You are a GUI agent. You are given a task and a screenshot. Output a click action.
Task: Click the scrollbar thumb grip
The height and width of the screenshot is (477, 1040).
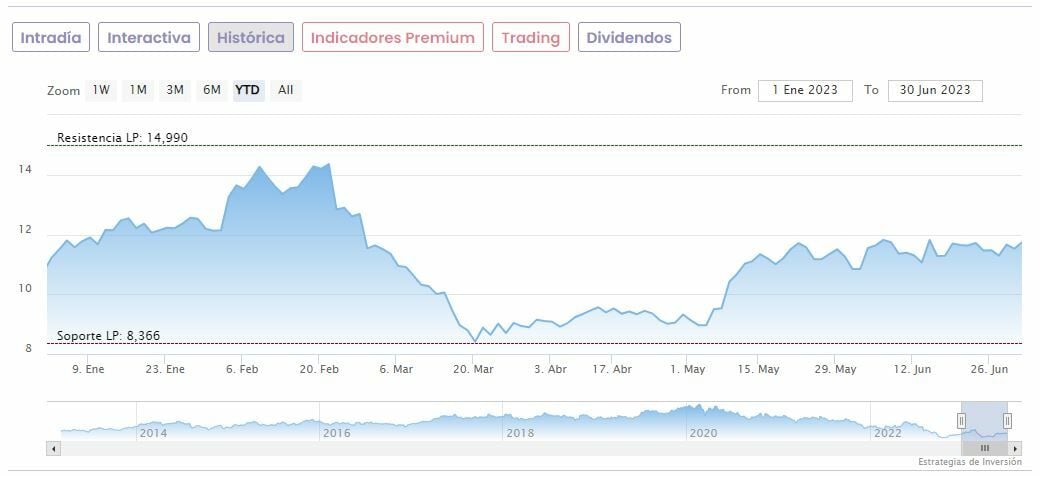click(x=984, y=449)
